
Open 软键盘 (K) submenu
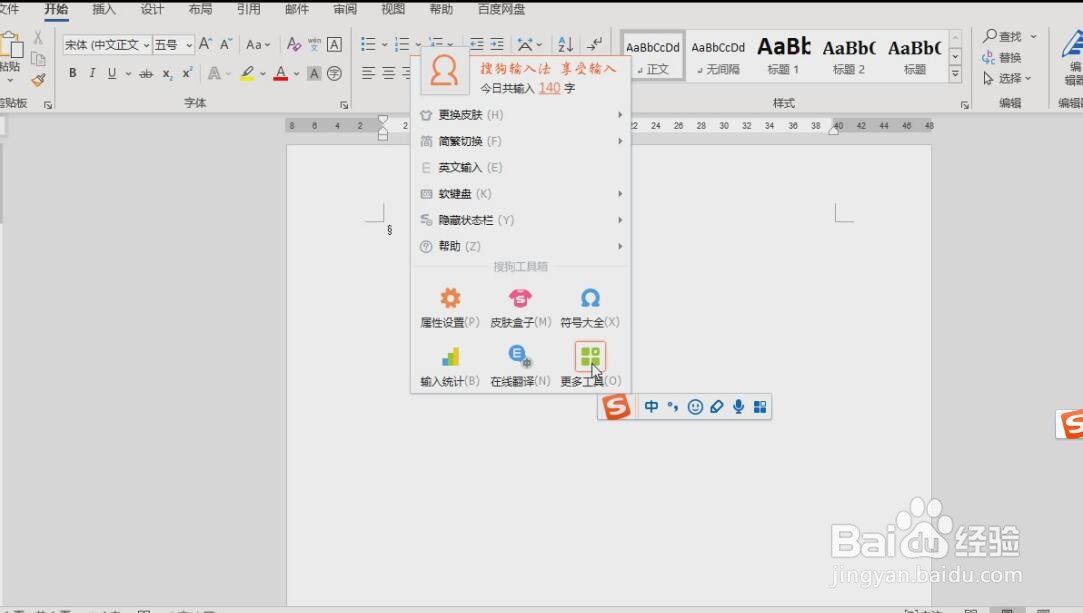[521, 193]
